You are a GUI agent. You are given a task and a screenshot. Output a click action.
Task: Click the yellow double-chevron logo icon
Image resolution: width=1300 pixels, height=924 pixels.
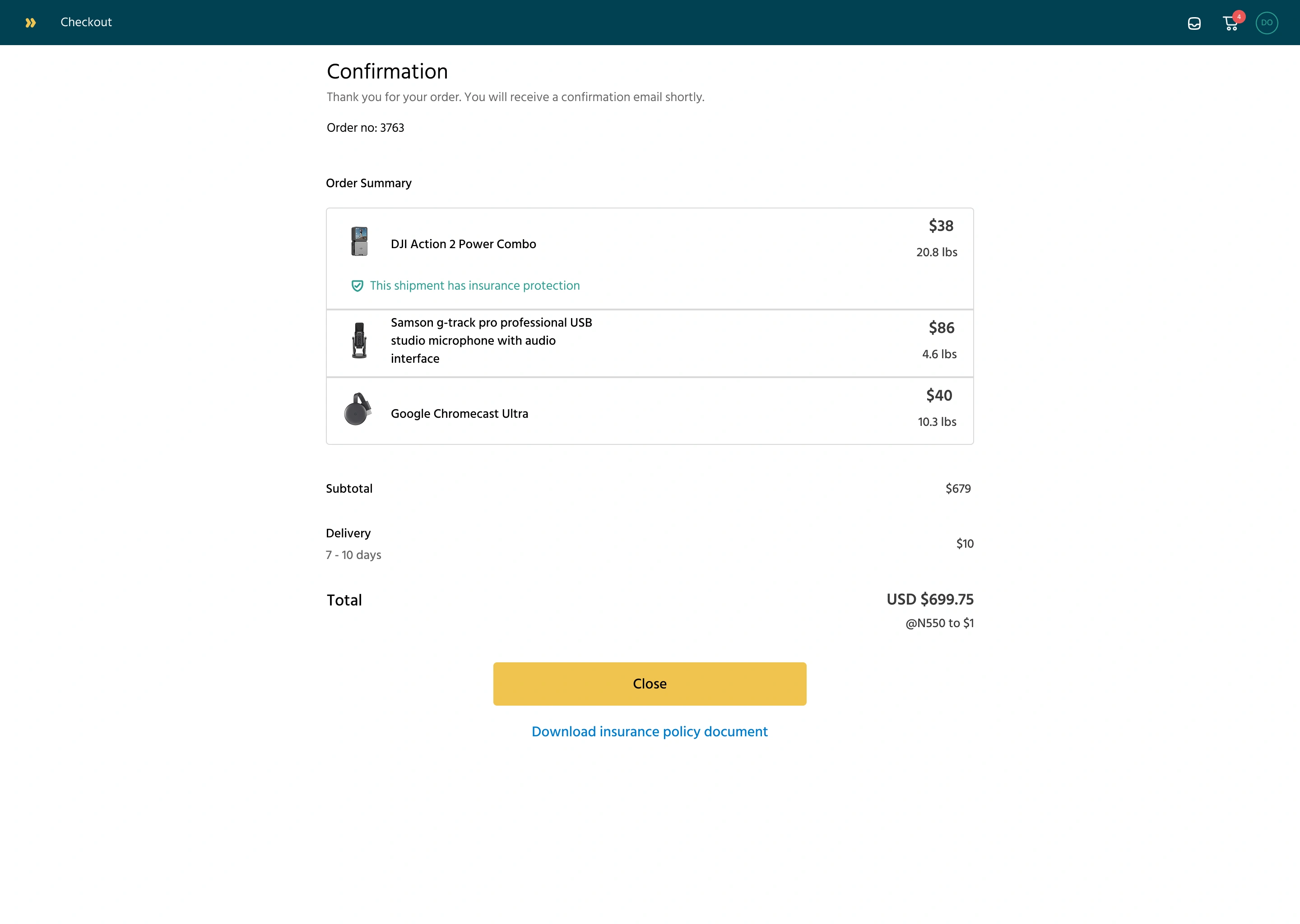click(31, 23)
